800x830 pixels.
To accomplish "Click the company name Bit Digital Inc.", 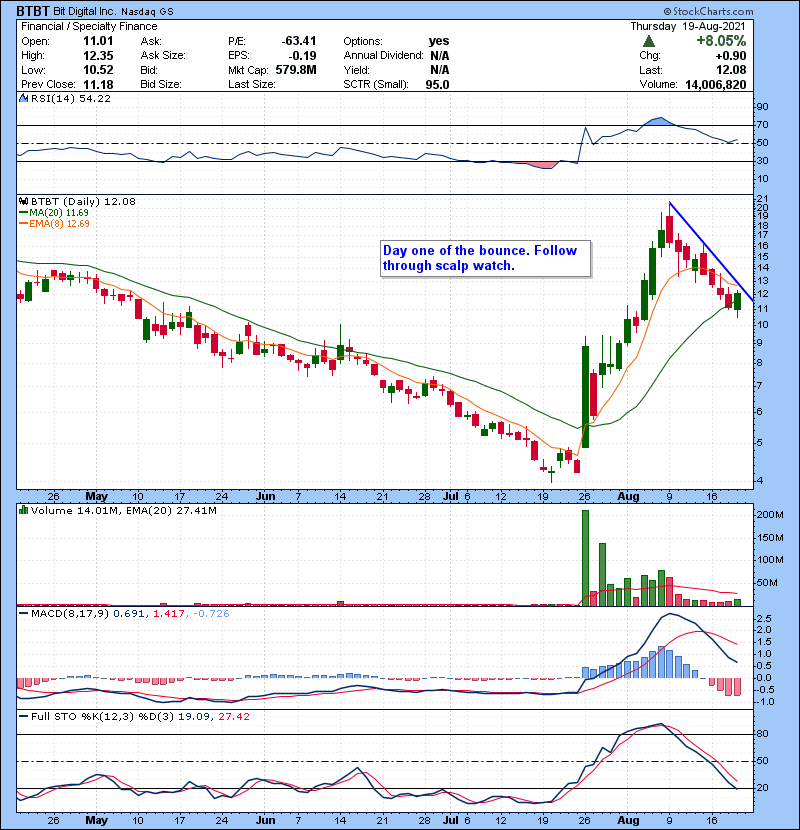I will click(x=84, y=12).
